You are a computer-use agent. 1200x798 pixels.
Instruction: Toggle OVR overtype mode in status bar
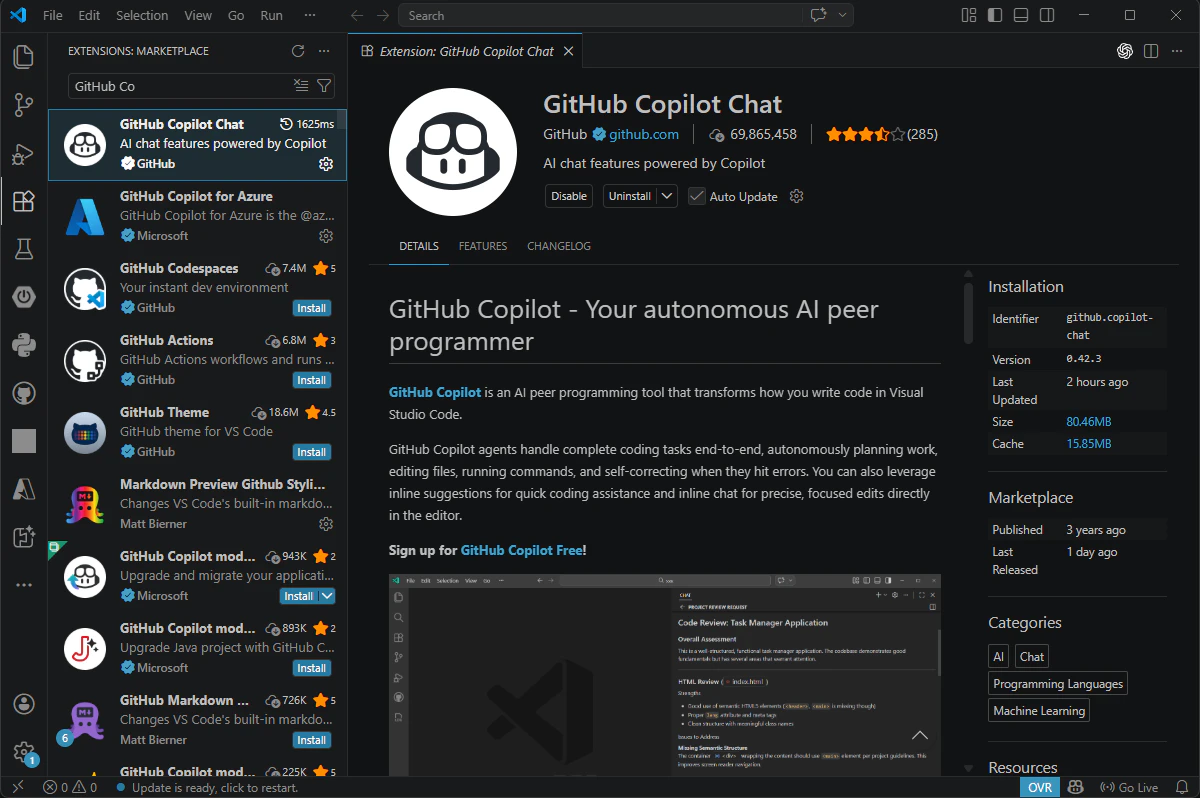point(1040,788)
